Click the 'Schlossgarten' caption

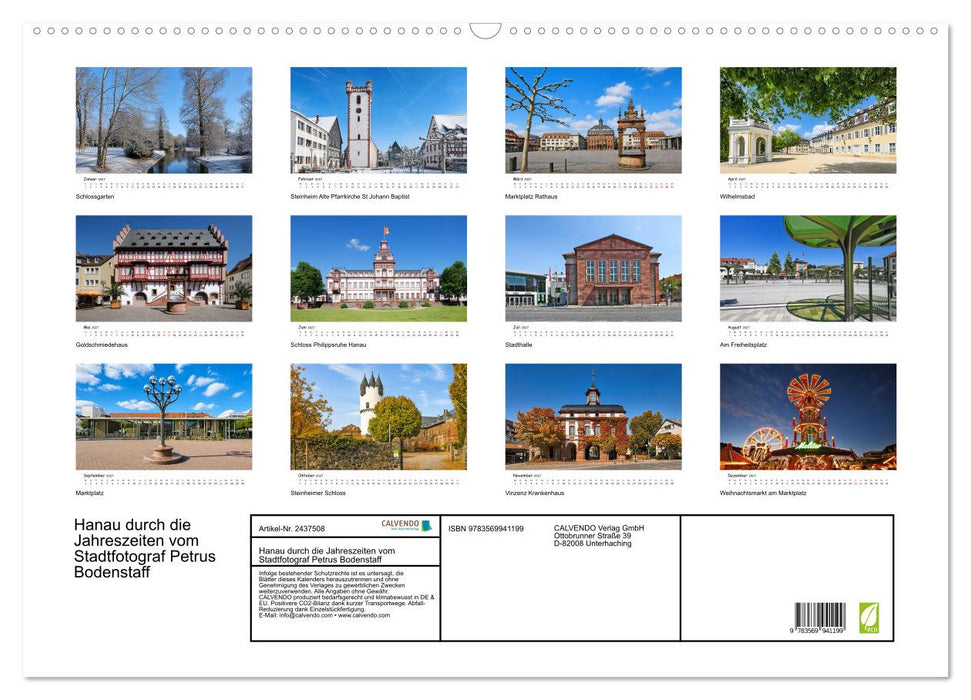pos(95,196)
